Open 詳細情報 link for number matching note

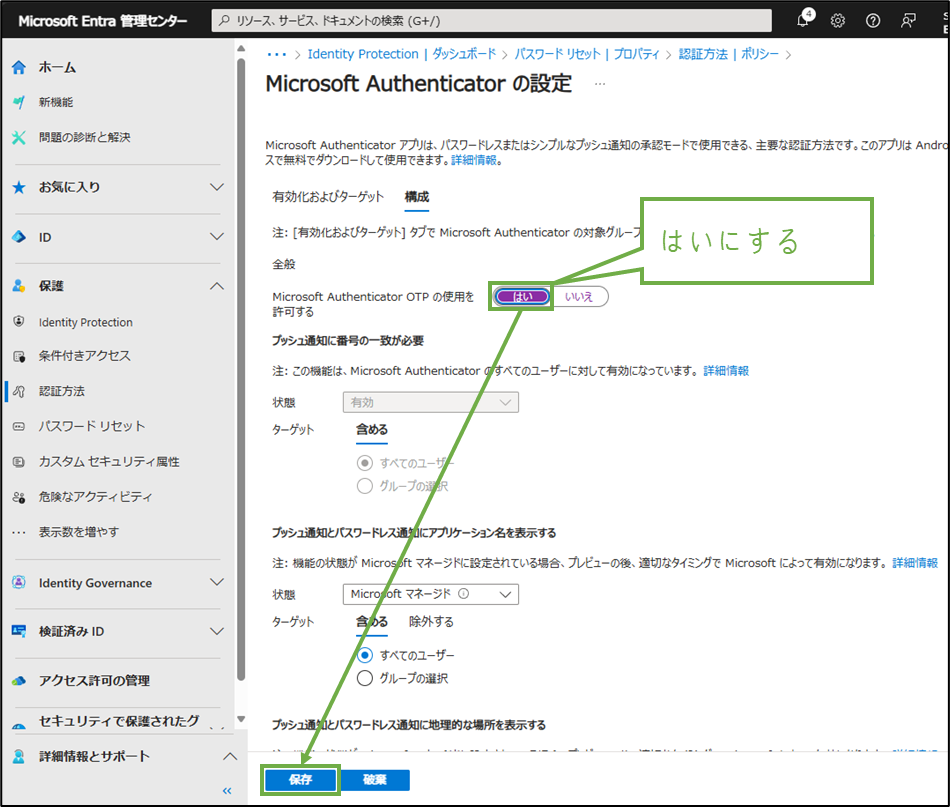click(726, 371)
